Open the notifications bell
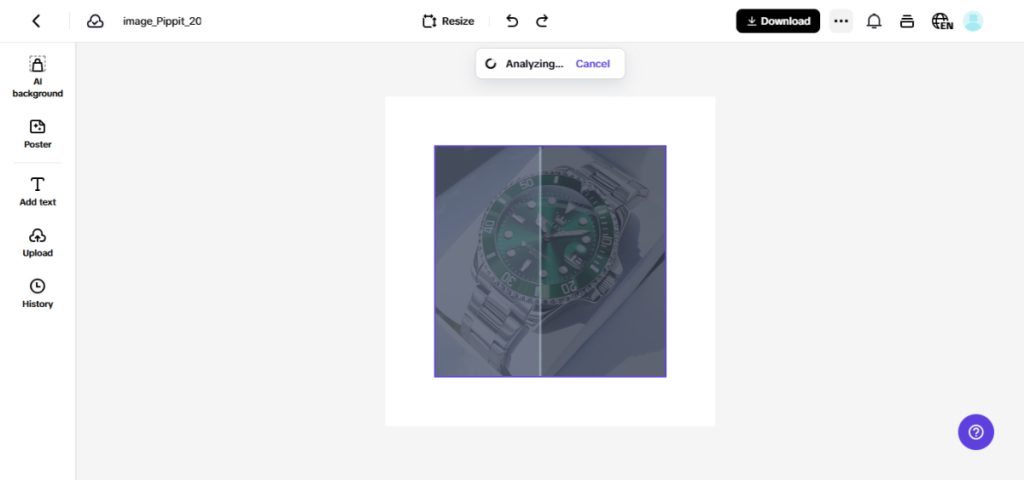The width and height of the screenshot is (1024, 480). [x=874, y=21]
